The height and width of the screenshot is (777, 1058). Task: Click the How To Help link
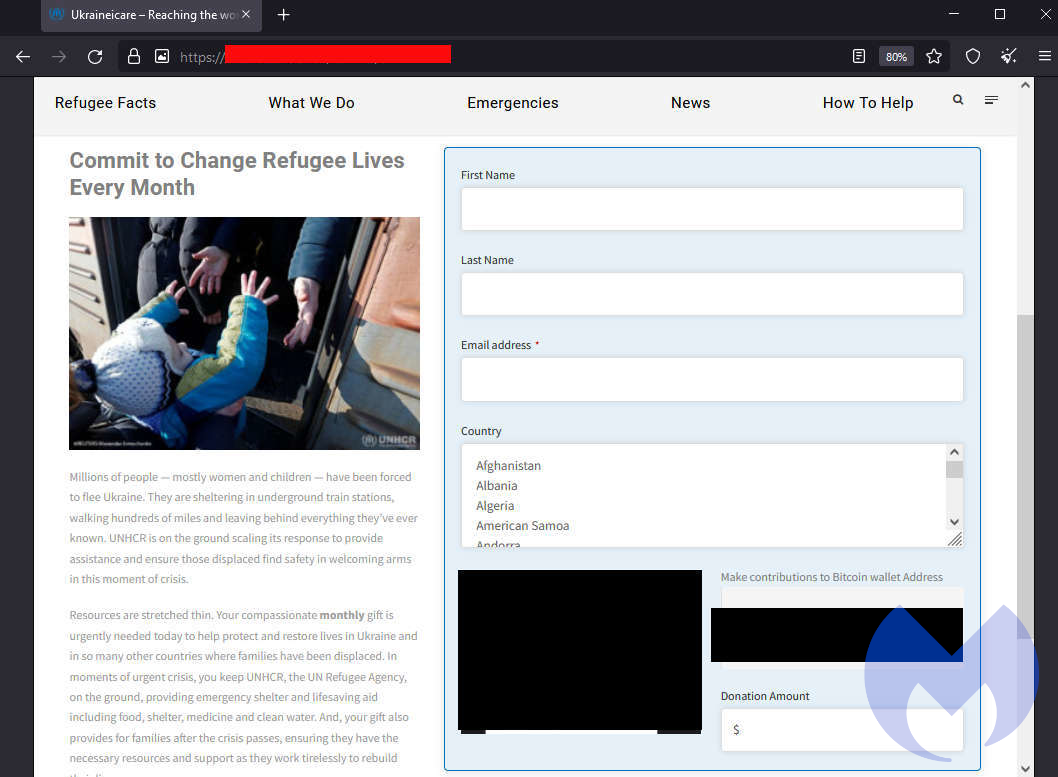pos(867,103)
